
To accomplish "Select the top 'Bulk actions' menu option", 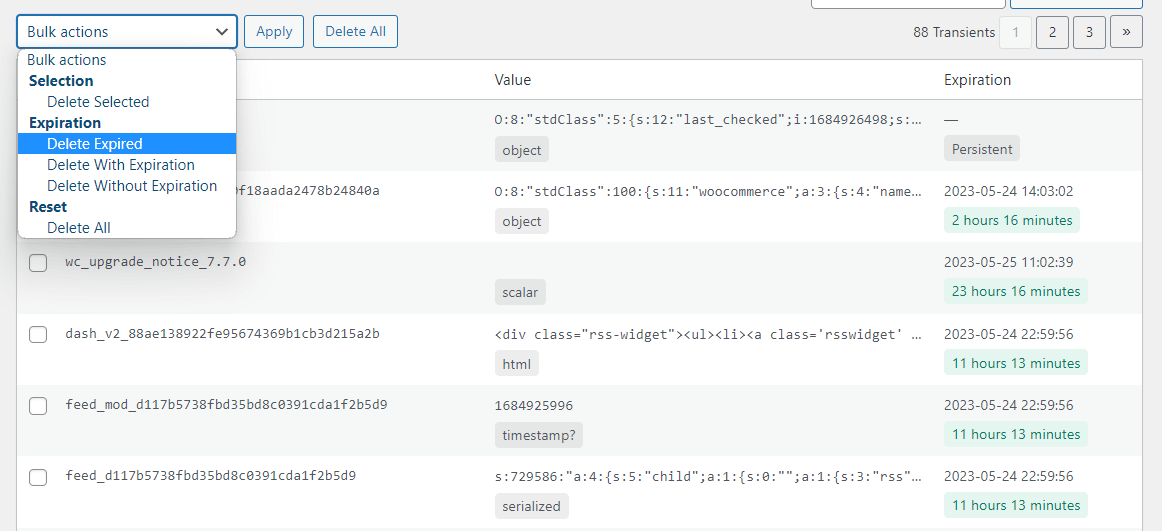I will (127, 60).
